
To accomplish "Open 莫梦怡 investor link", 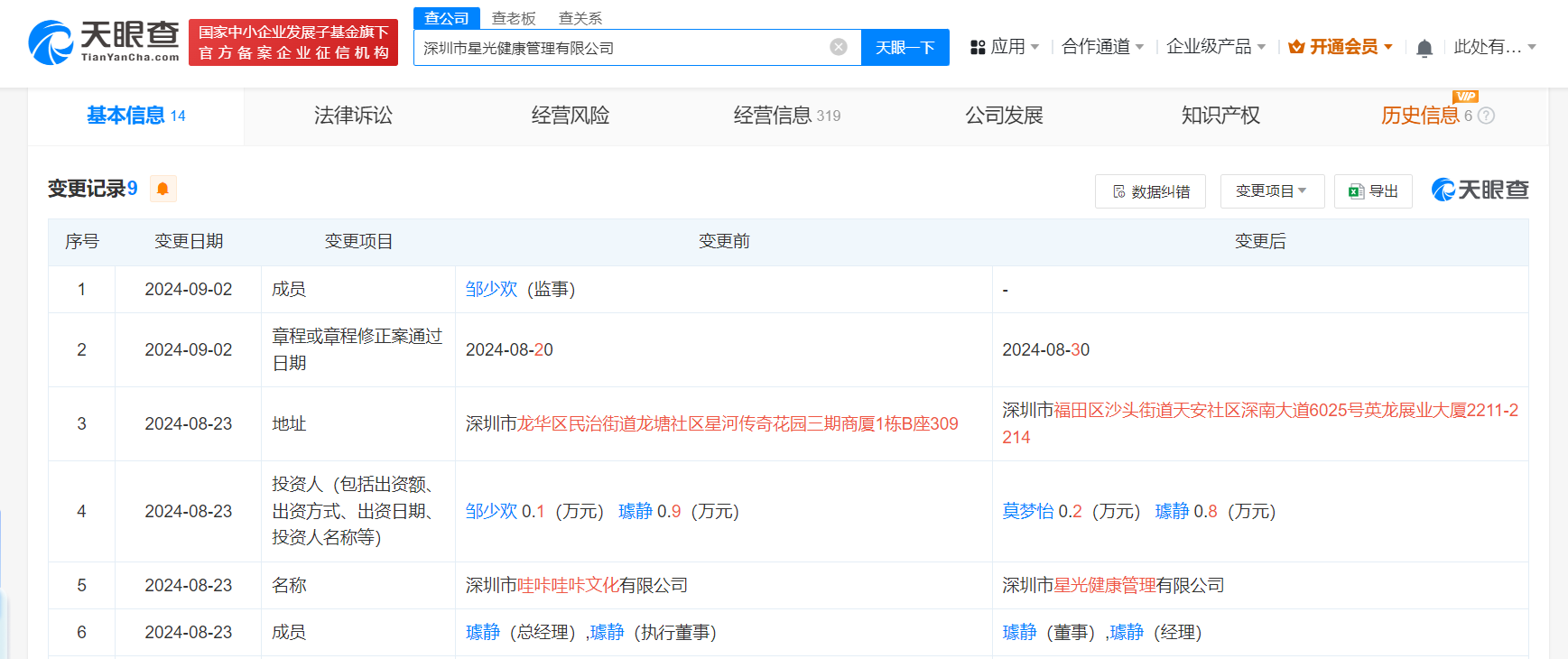I will [1028, 511].
